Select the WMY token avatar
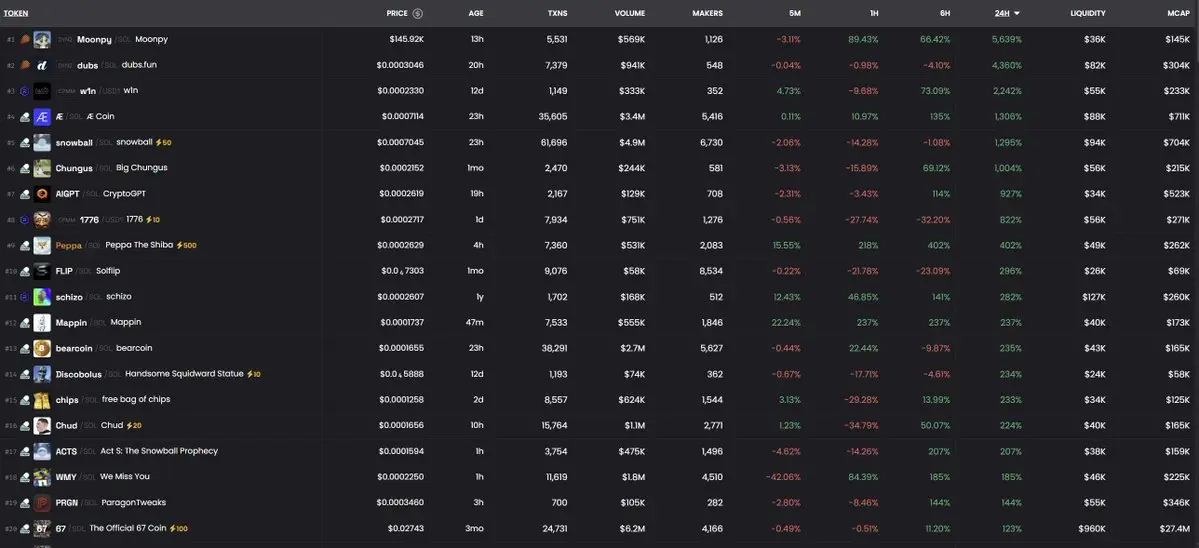This screenshot has width=1199, height=548. click(x=42, y=477)
